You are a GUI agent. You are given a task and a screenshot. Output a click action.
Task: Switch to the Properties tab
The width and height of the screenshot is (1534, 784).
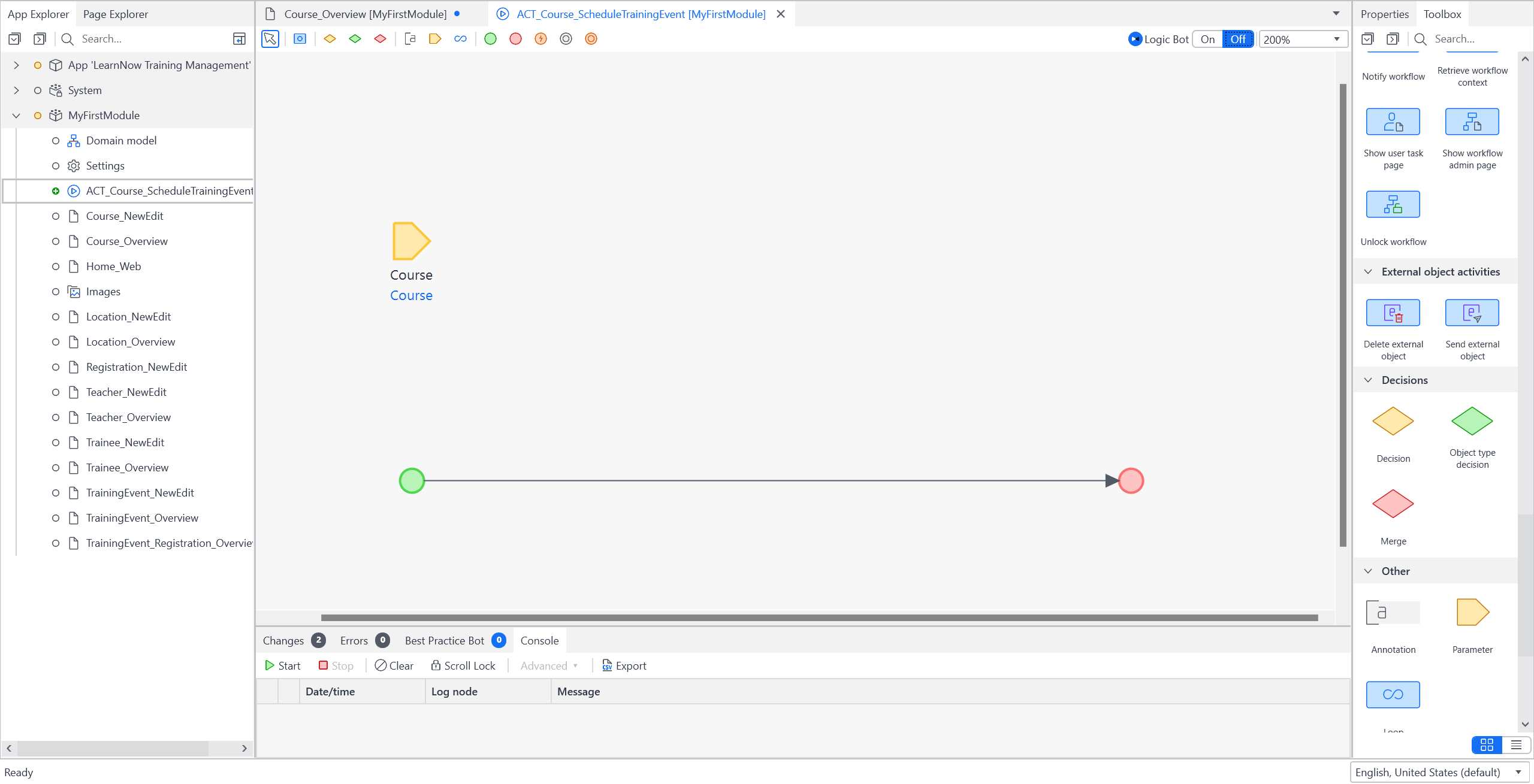coord(1384,14)
